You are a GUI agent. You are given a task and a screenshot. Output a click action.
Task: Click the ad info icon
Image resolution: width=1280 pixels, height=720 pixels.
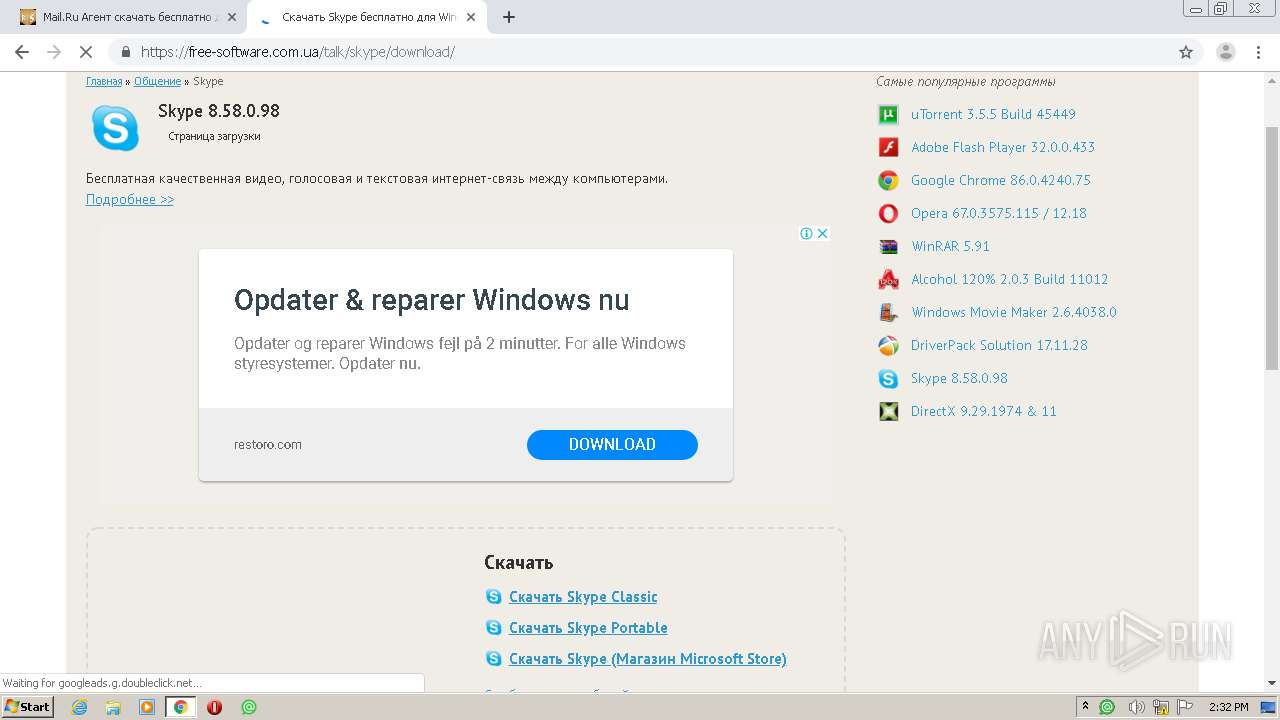(x=806, y=233)
